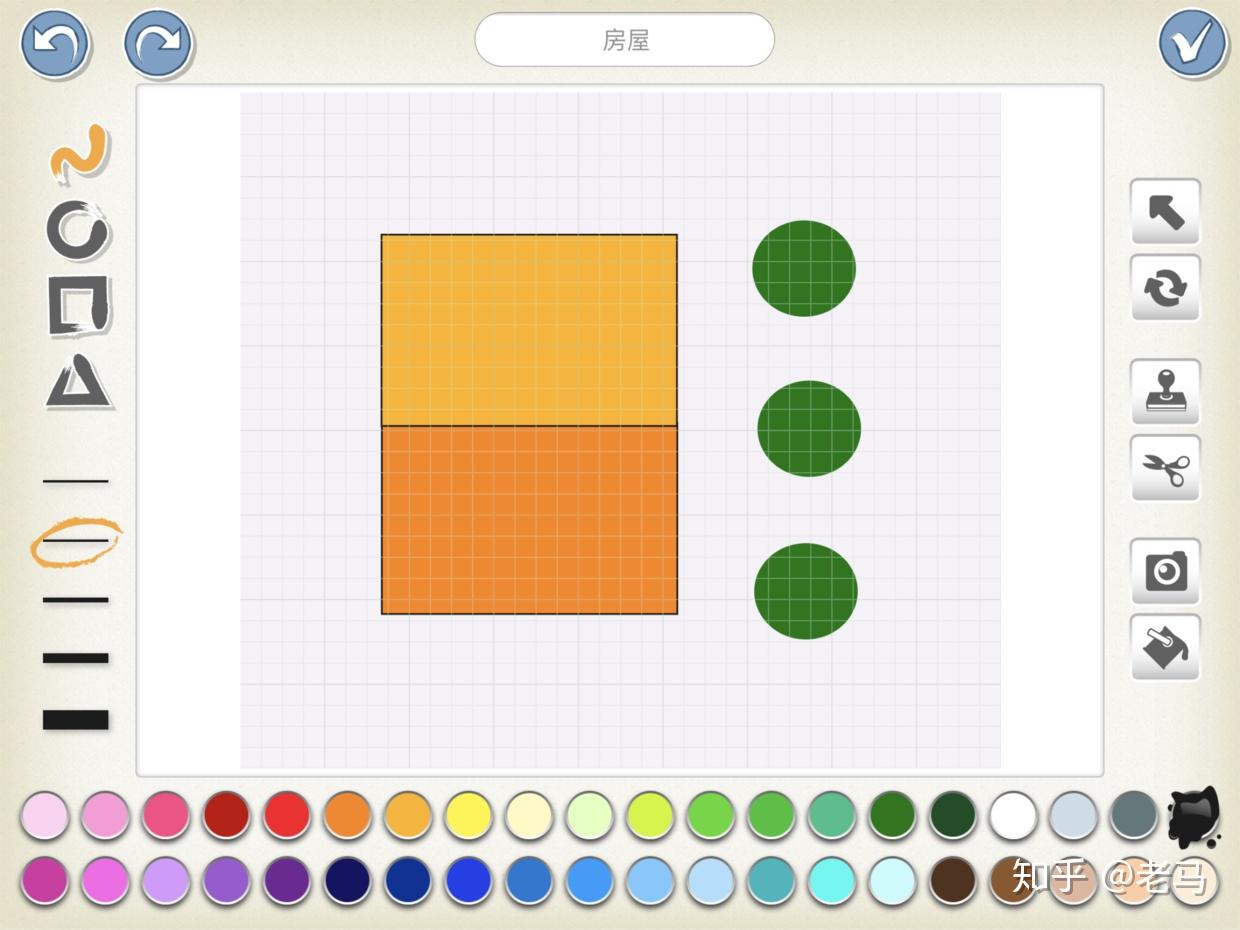Image resolution: width=1240 pixels, height=930 pixels.
Task: Choose the rotate tool
Action: (x=1165, y=288)
